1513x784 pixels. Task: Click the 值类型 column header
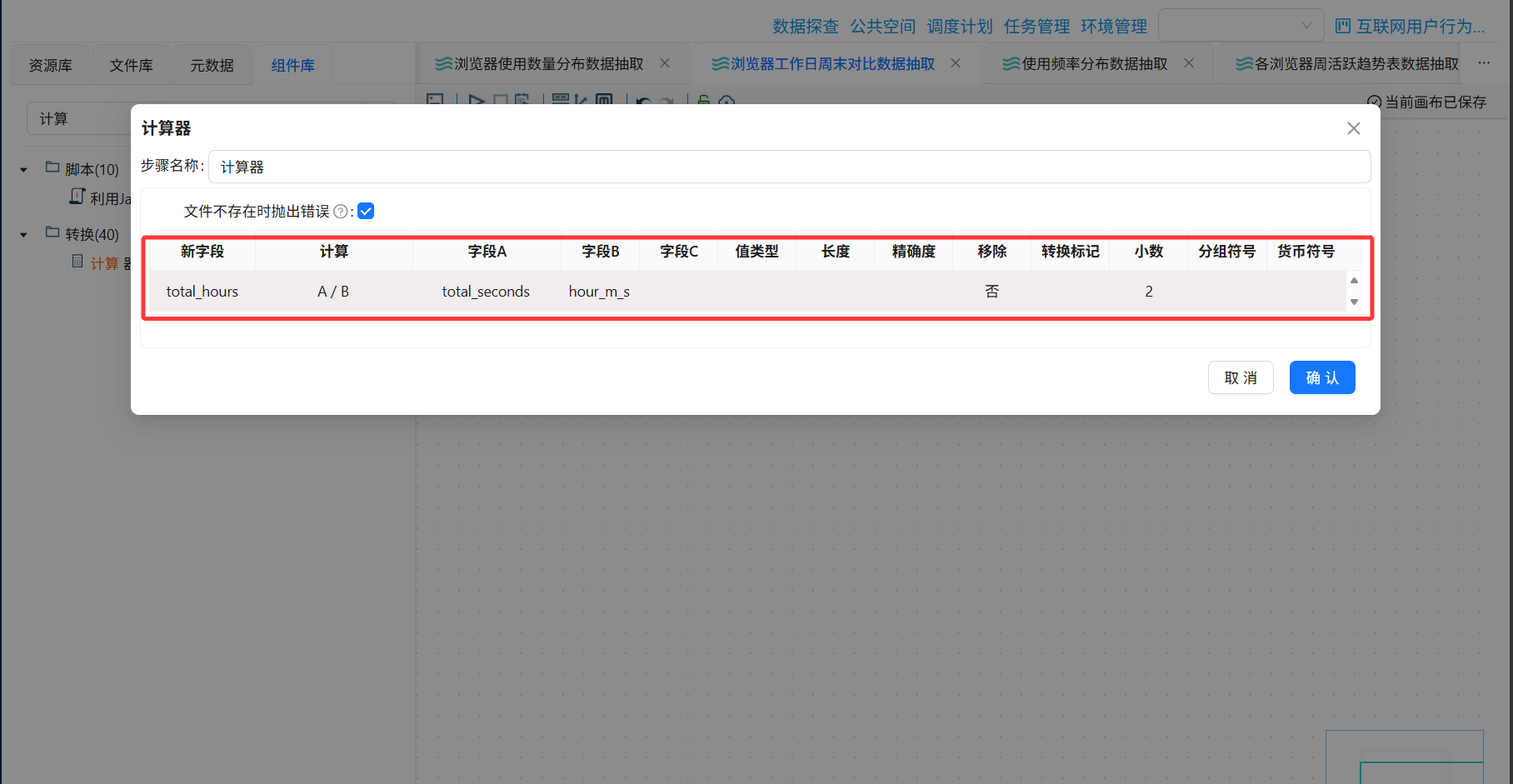(x=756, y=252)
